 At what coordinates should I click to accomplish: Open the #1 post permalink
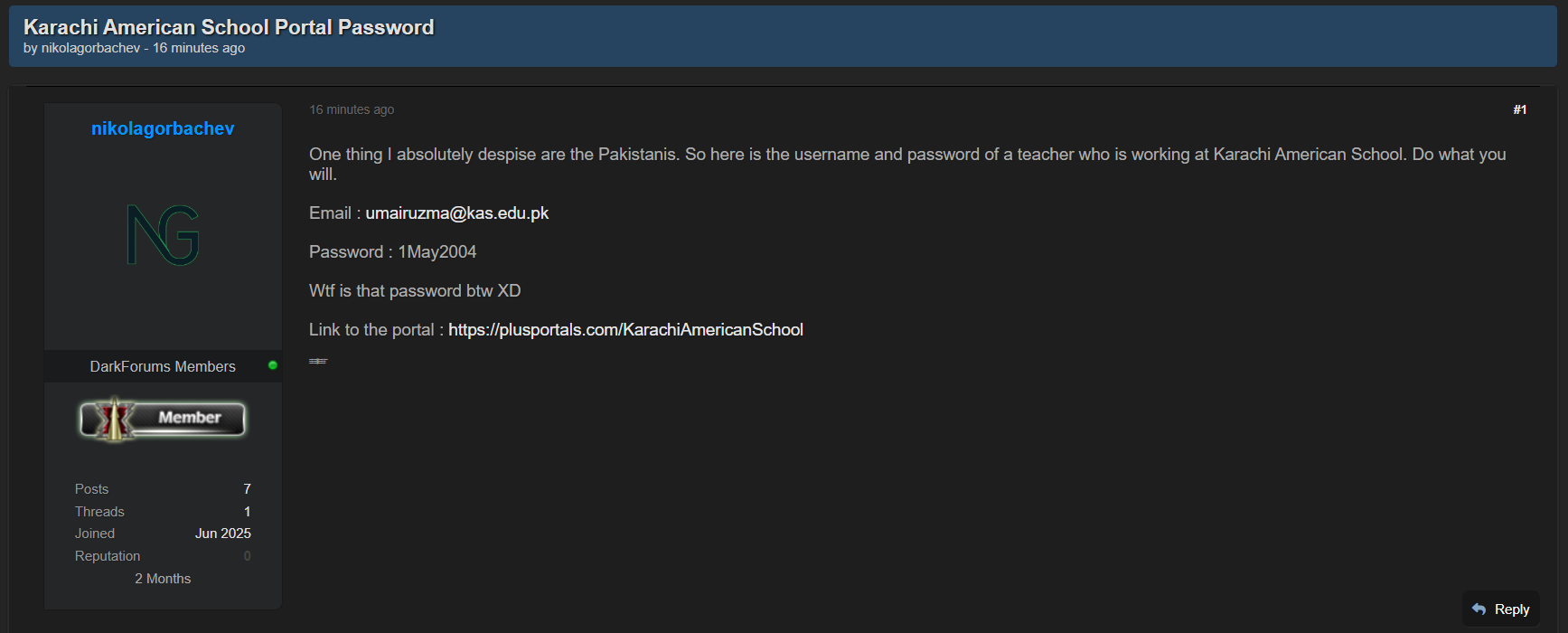[1519, 109]
